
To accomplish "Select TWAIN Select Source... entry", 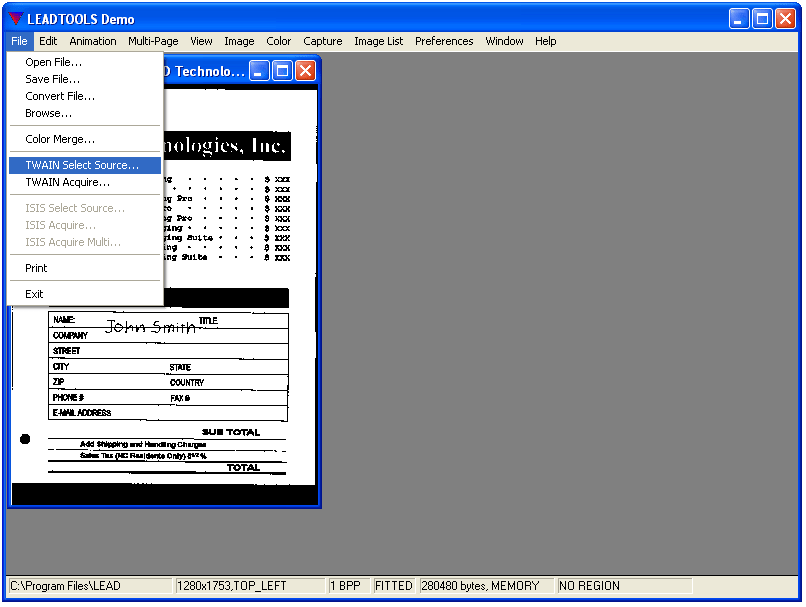I will click(x=85, y=165).
